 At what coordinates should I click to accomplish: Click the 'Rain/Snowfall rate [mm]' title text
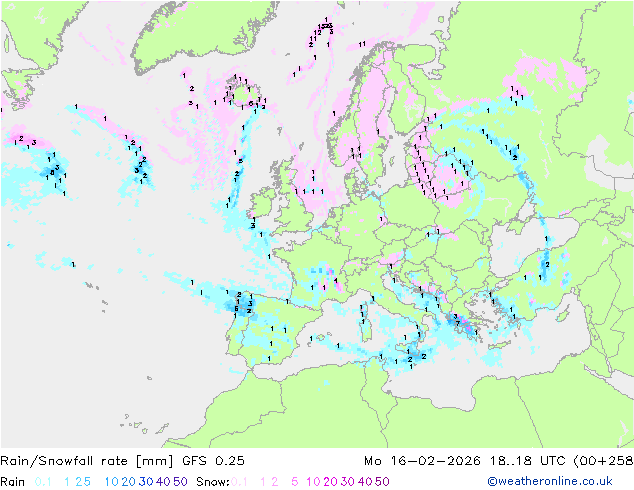pyautogui.click(x=87, y=461)
